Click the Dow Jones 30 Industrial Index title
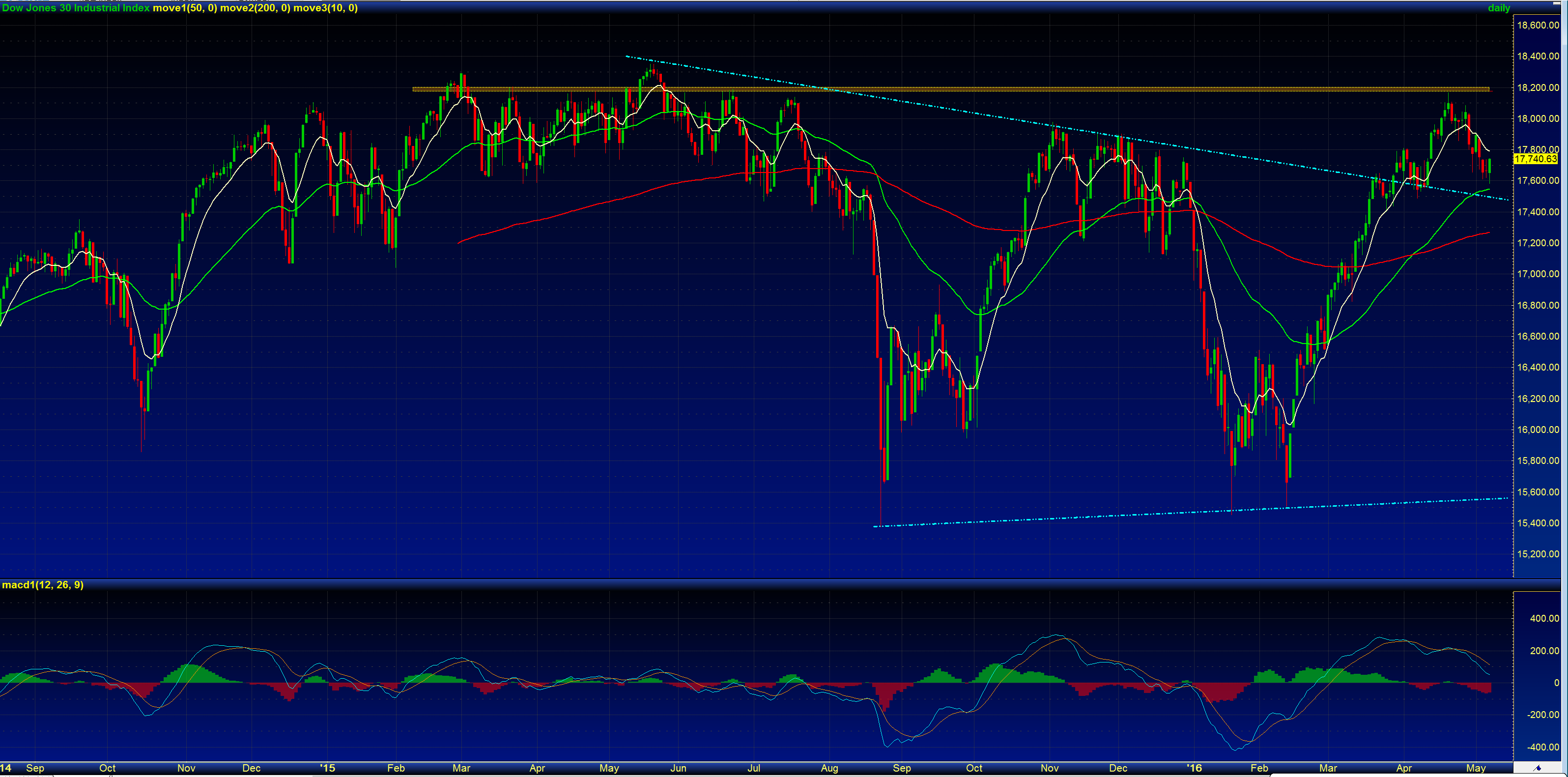The height and width of the screenshot is (777, 1568). pos(76,8)
